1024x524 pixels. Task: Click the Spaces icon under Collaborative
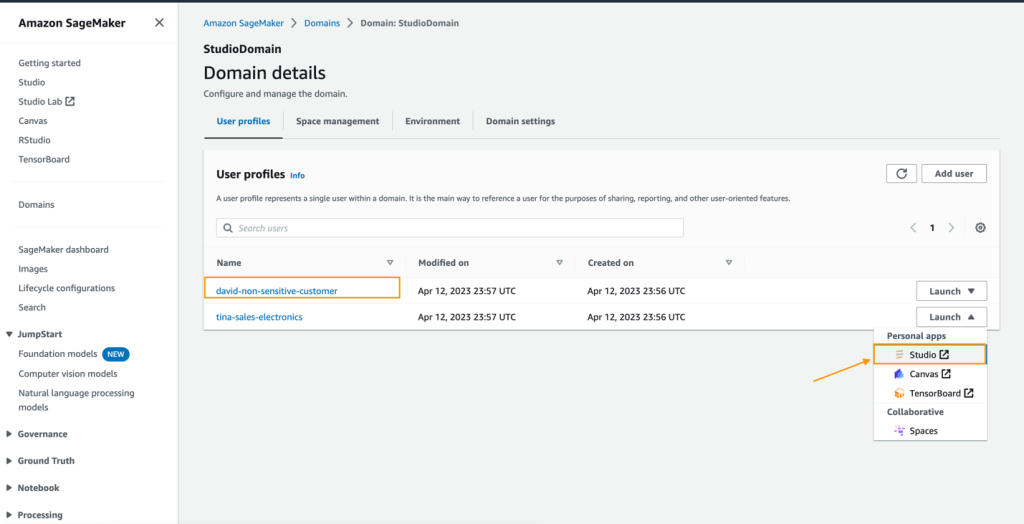(899, 431)
